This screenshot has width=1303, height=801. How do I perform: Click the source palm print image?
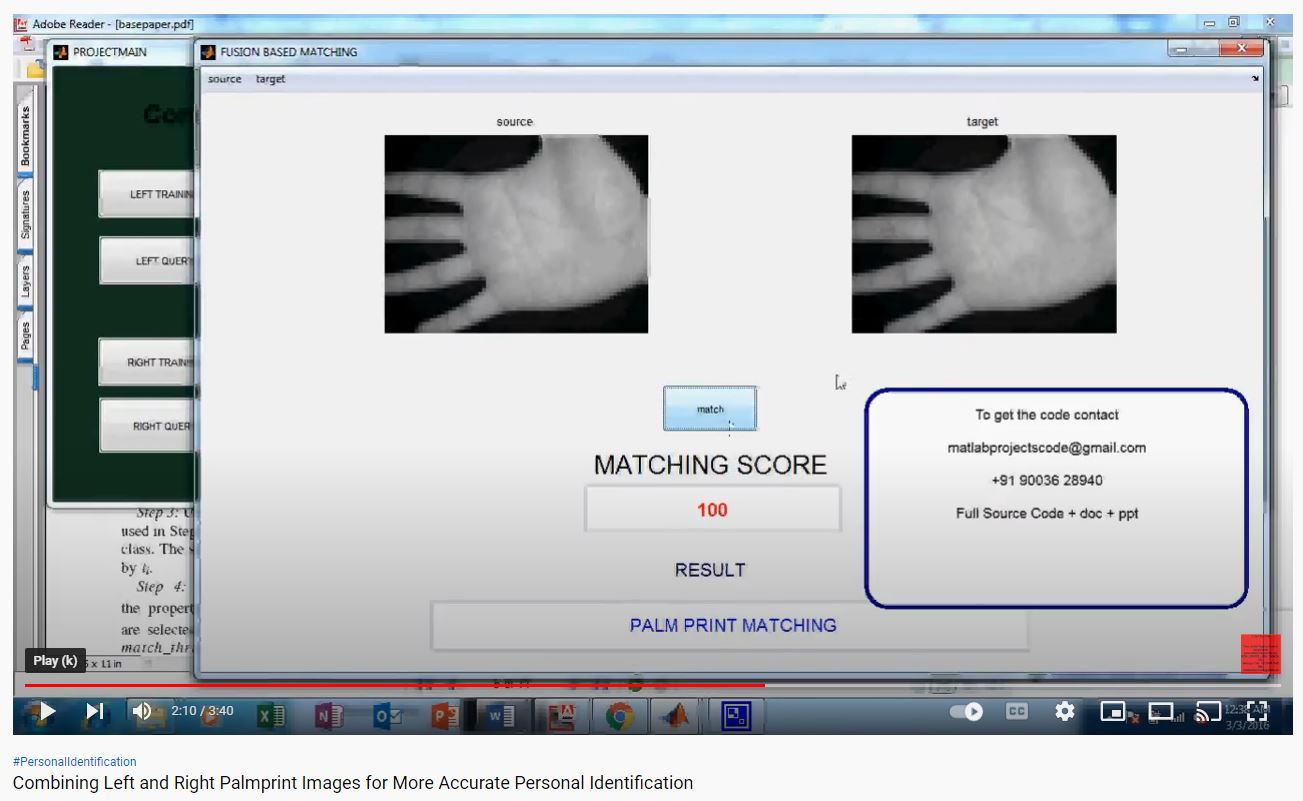click(x=516, y=234)
